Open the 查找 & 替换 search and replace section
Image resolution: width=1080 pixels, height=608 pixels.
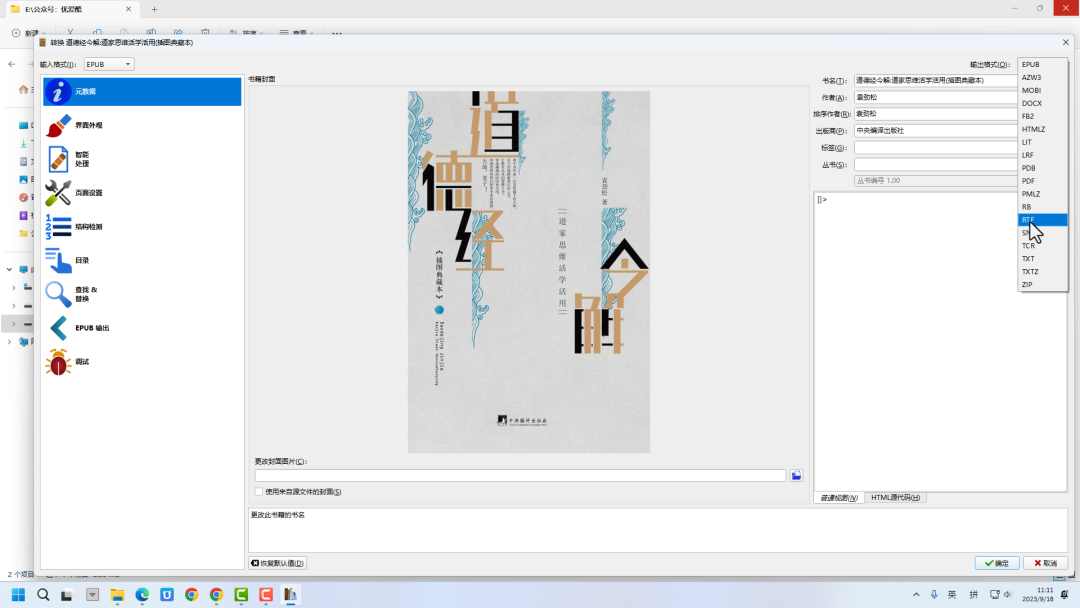142,294
